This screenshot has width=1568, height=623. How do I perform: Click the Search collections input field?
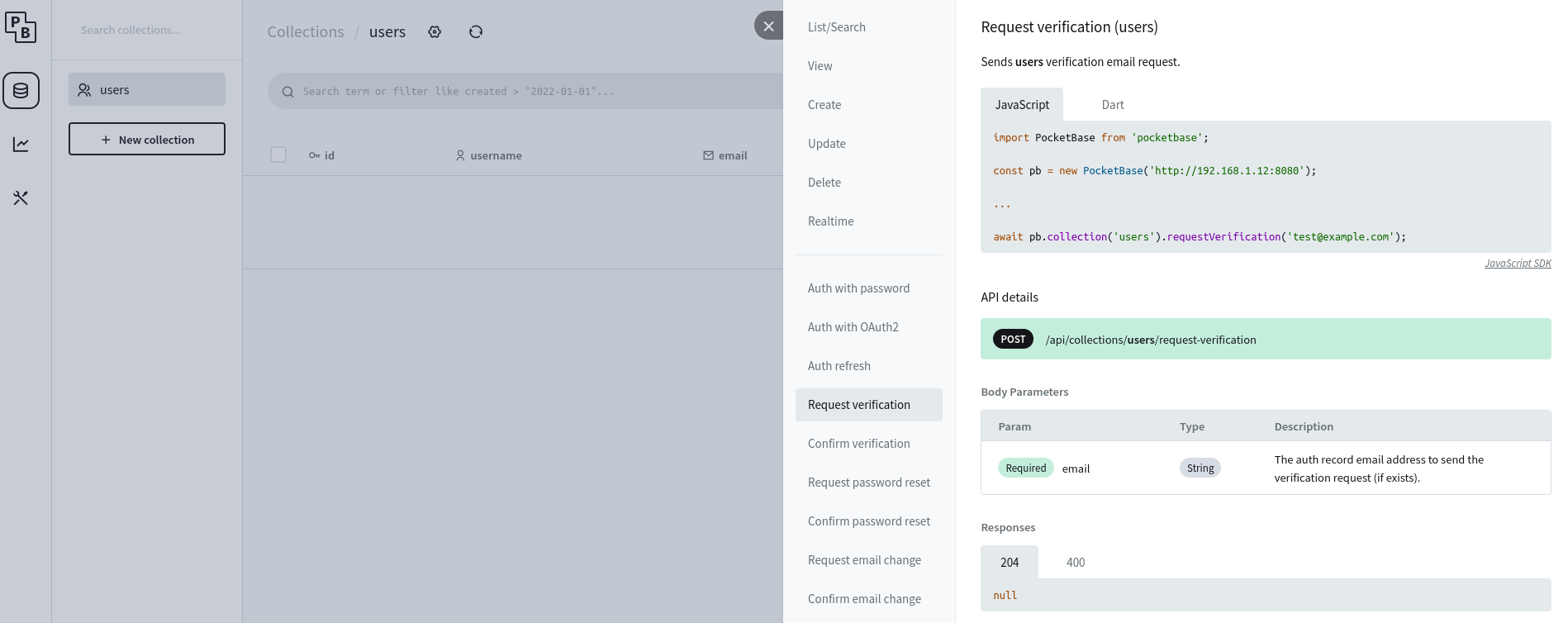[x=147, y=31]
